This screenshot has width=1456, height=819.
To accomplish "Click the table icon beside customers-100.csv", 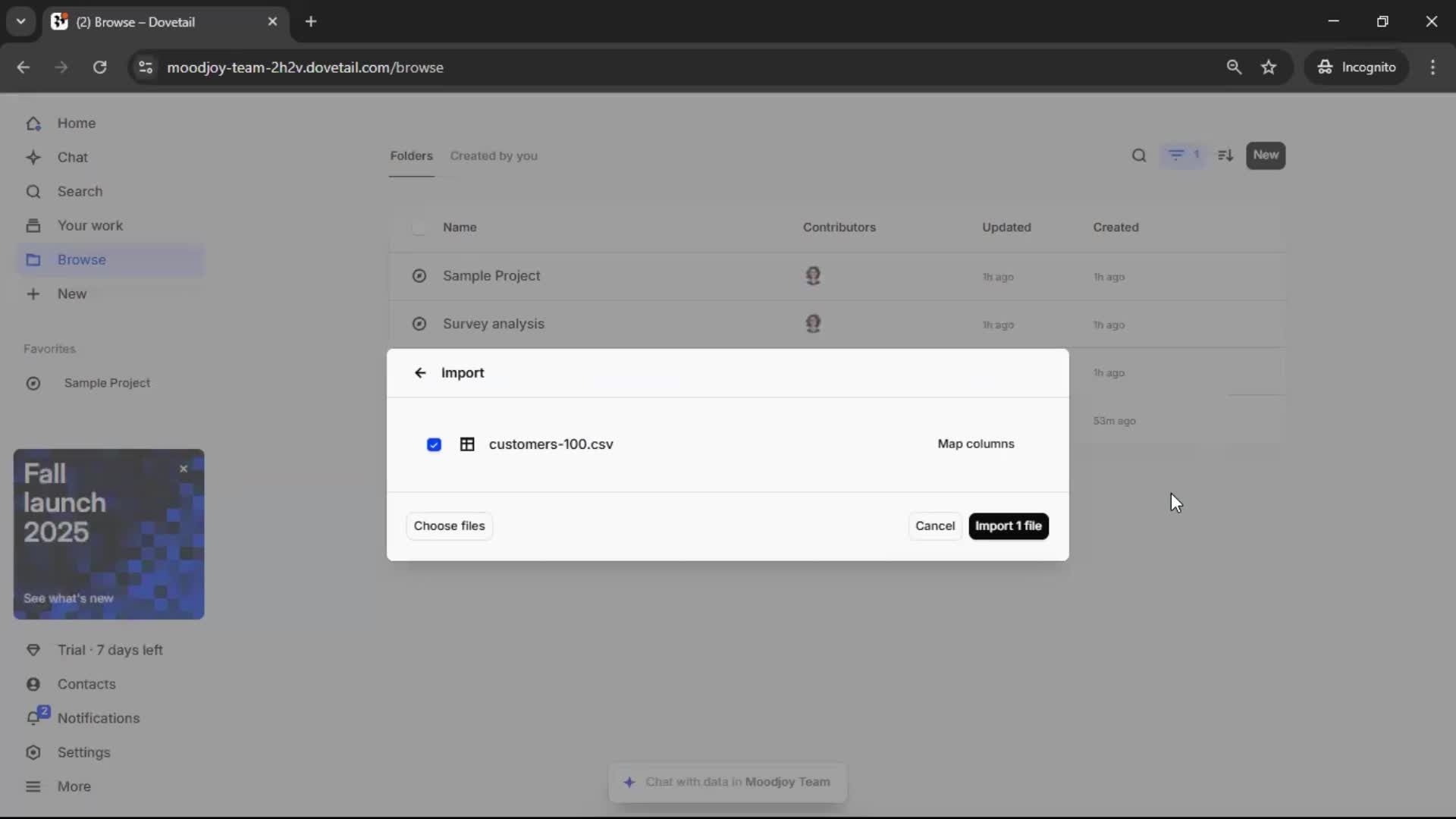I will click(x=467, y=444).
